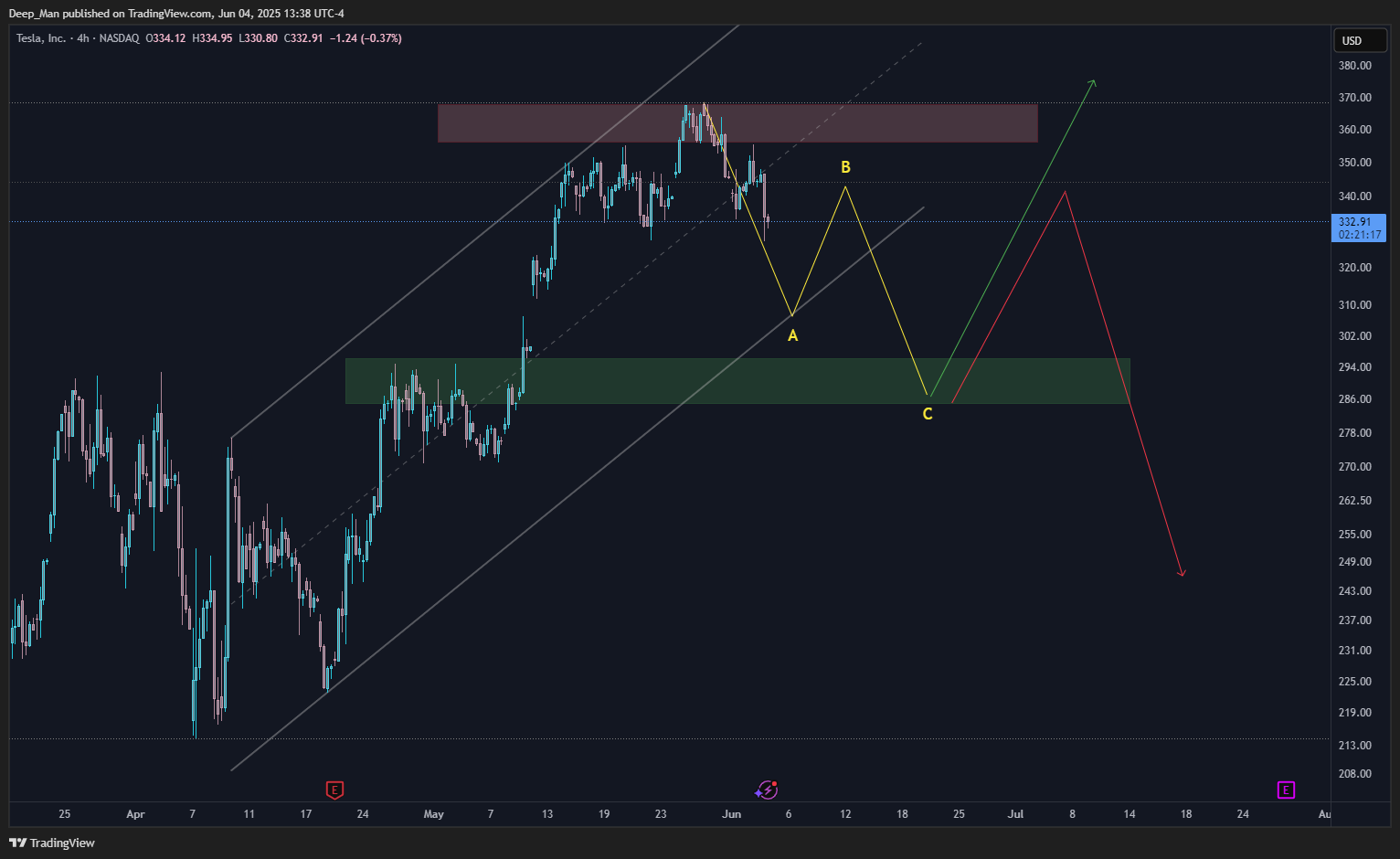Click the 23 date label on time axis
Image resolution: width=1400 pixels, height=859 pixels.
[x=661, y=814]
